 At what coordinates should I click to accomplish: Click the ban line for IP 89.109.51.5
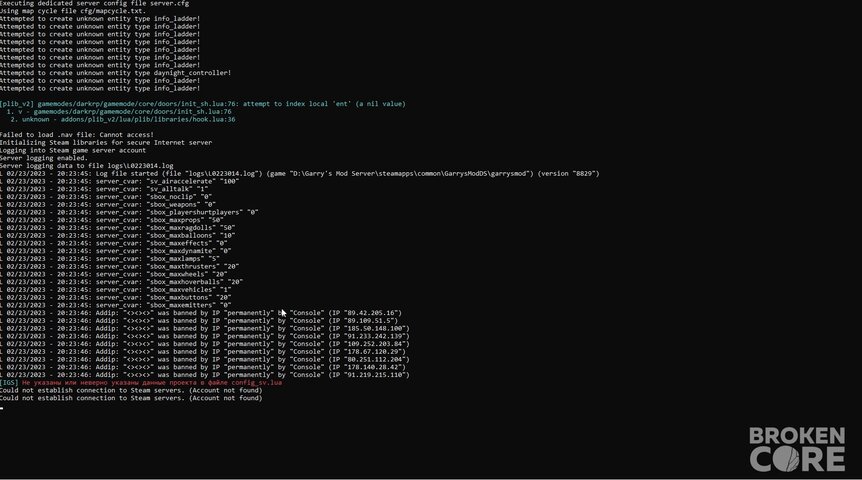199,320
